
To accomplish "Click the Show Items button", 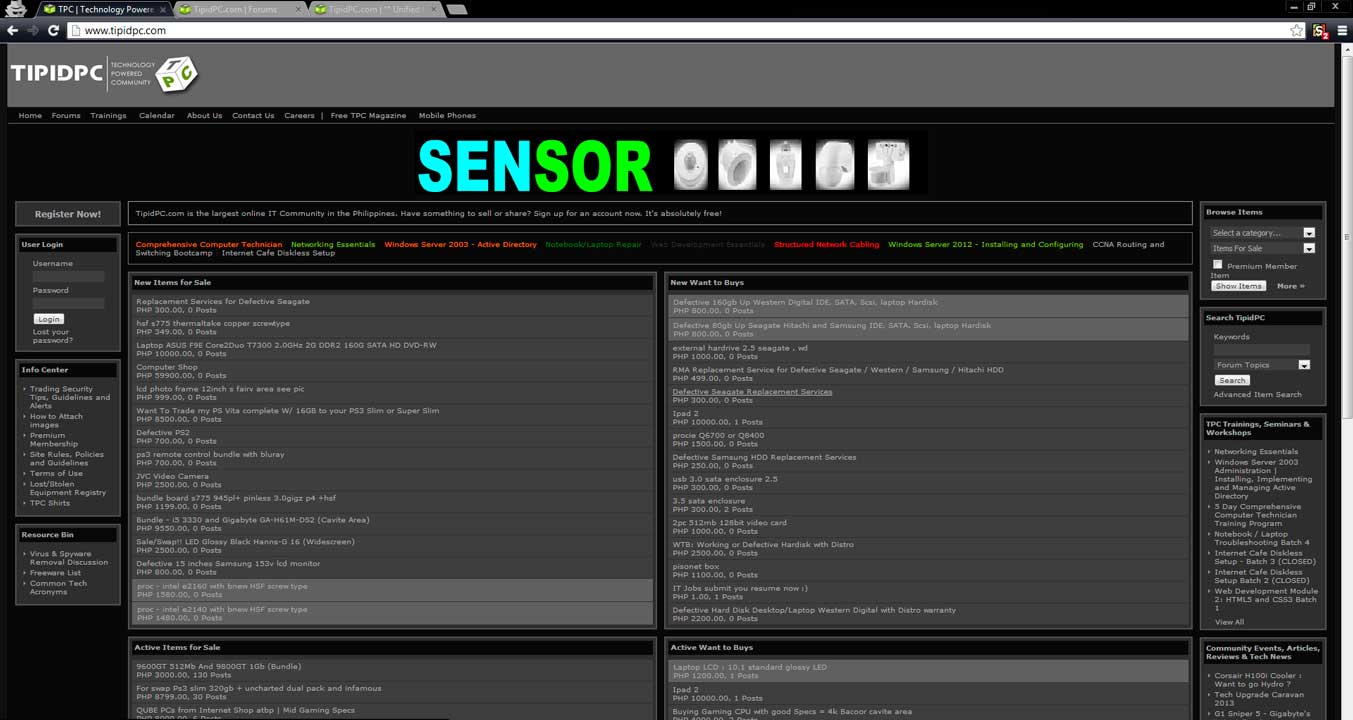I will pos(1238,286).
